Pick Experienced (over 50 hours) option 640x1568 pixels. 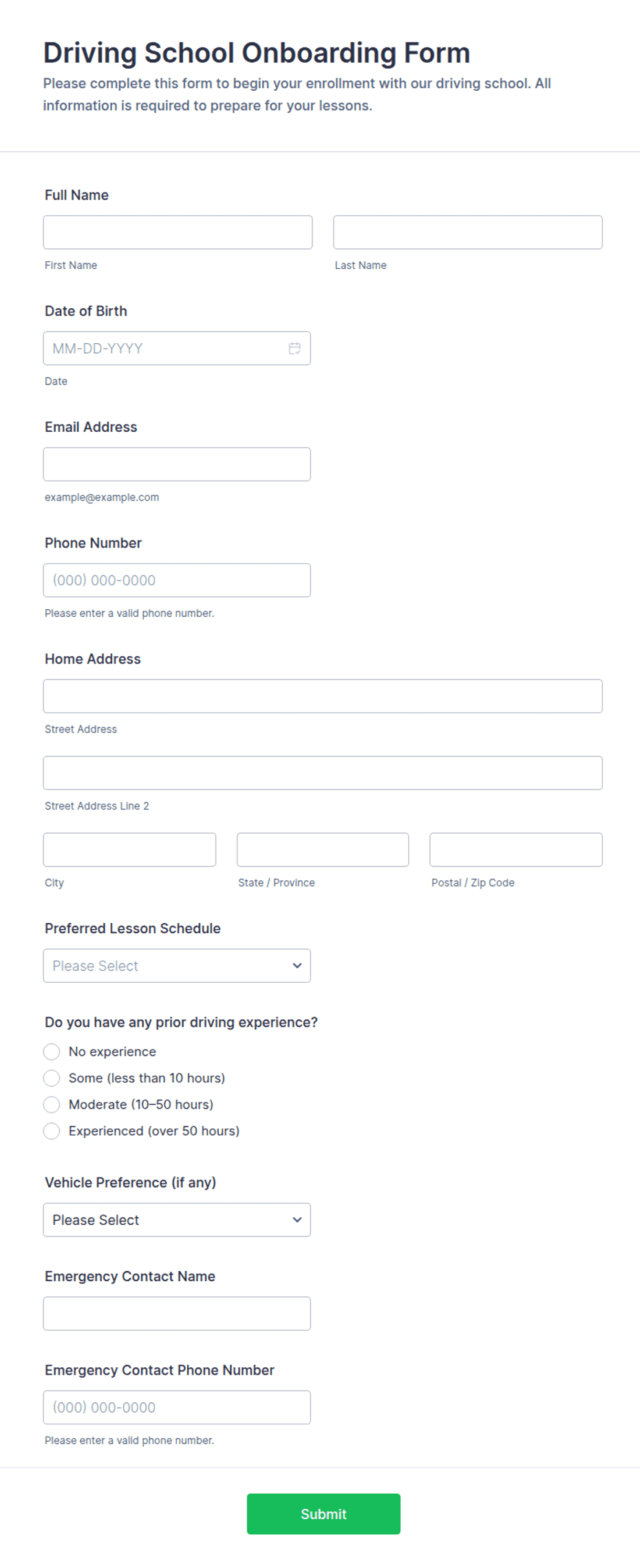pos(52,1131)
